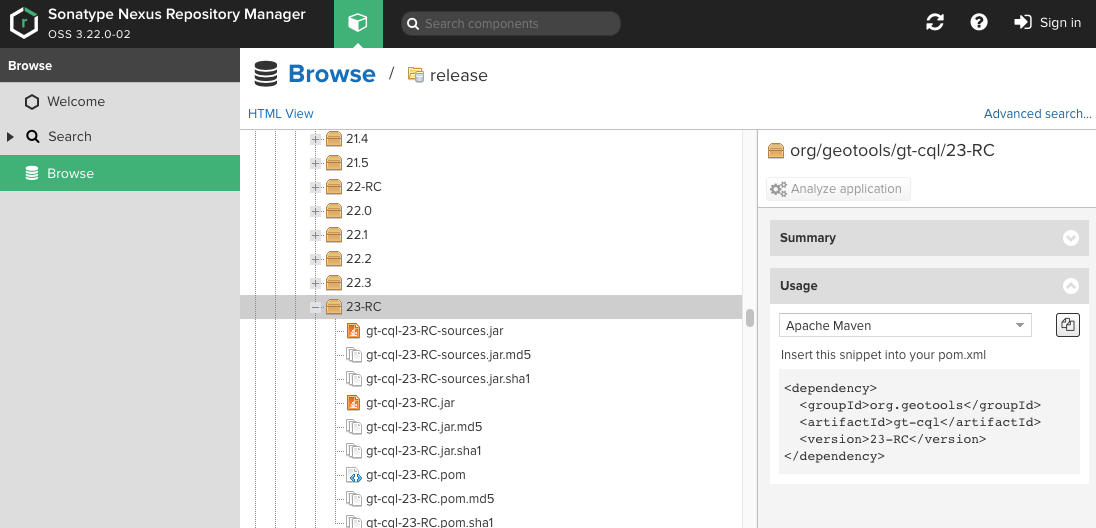This screenshot has width=1096, height=528.
Task: Select Browse in the sidebar menu
Action: tap(120, 173)
